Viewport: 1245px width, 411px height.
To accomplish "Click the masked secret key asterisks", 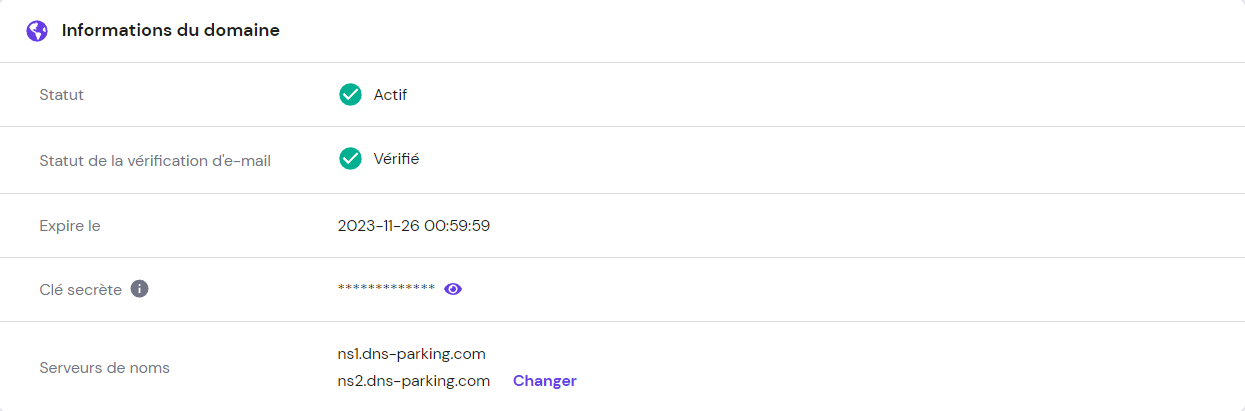I will tap(386, 289).
